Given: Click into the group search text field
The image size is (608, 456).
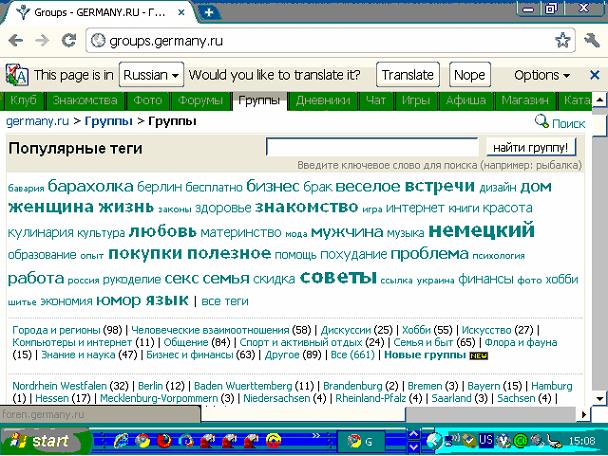Looking at the screenshot, I should click(x=372, y=147).
